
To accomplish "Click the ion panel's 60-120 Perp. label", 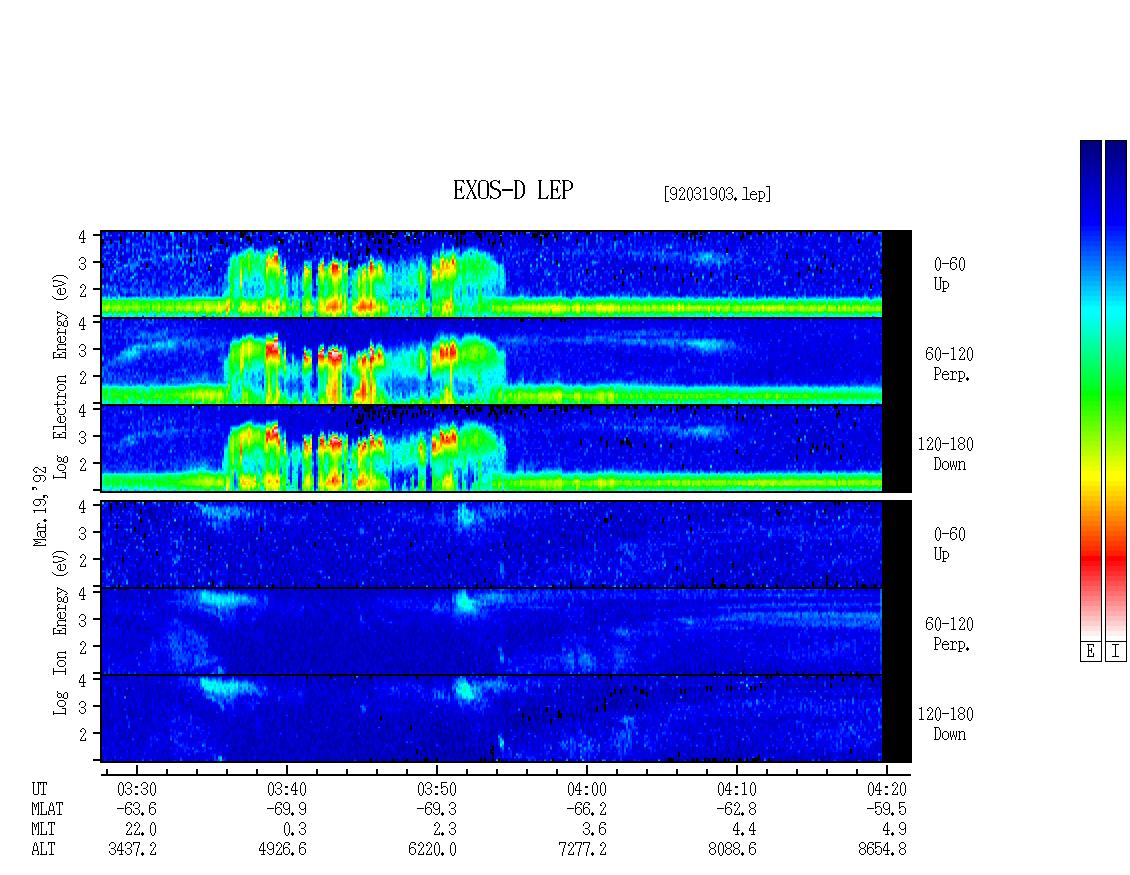I will click(949, 634).
